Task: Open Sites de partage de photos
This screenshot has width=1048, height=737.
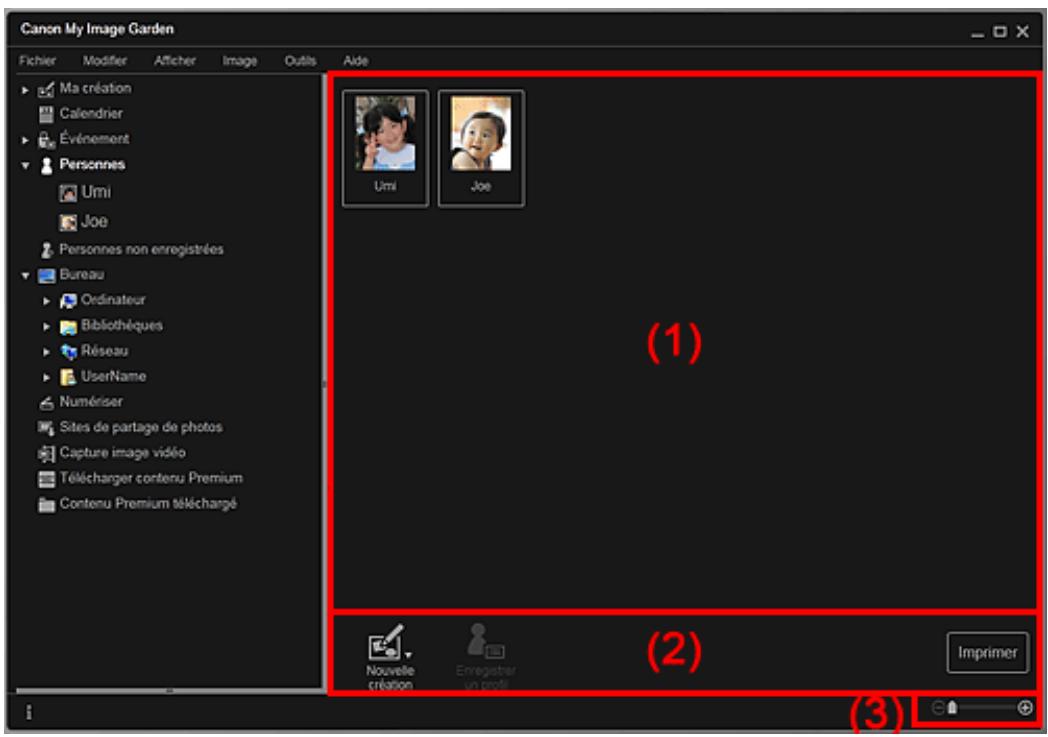Action: [140, 427]
